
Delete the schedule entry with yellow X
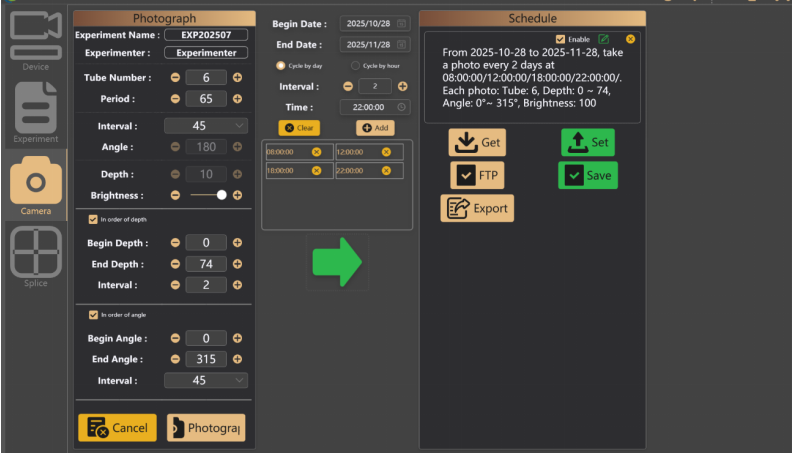(630, 39)
